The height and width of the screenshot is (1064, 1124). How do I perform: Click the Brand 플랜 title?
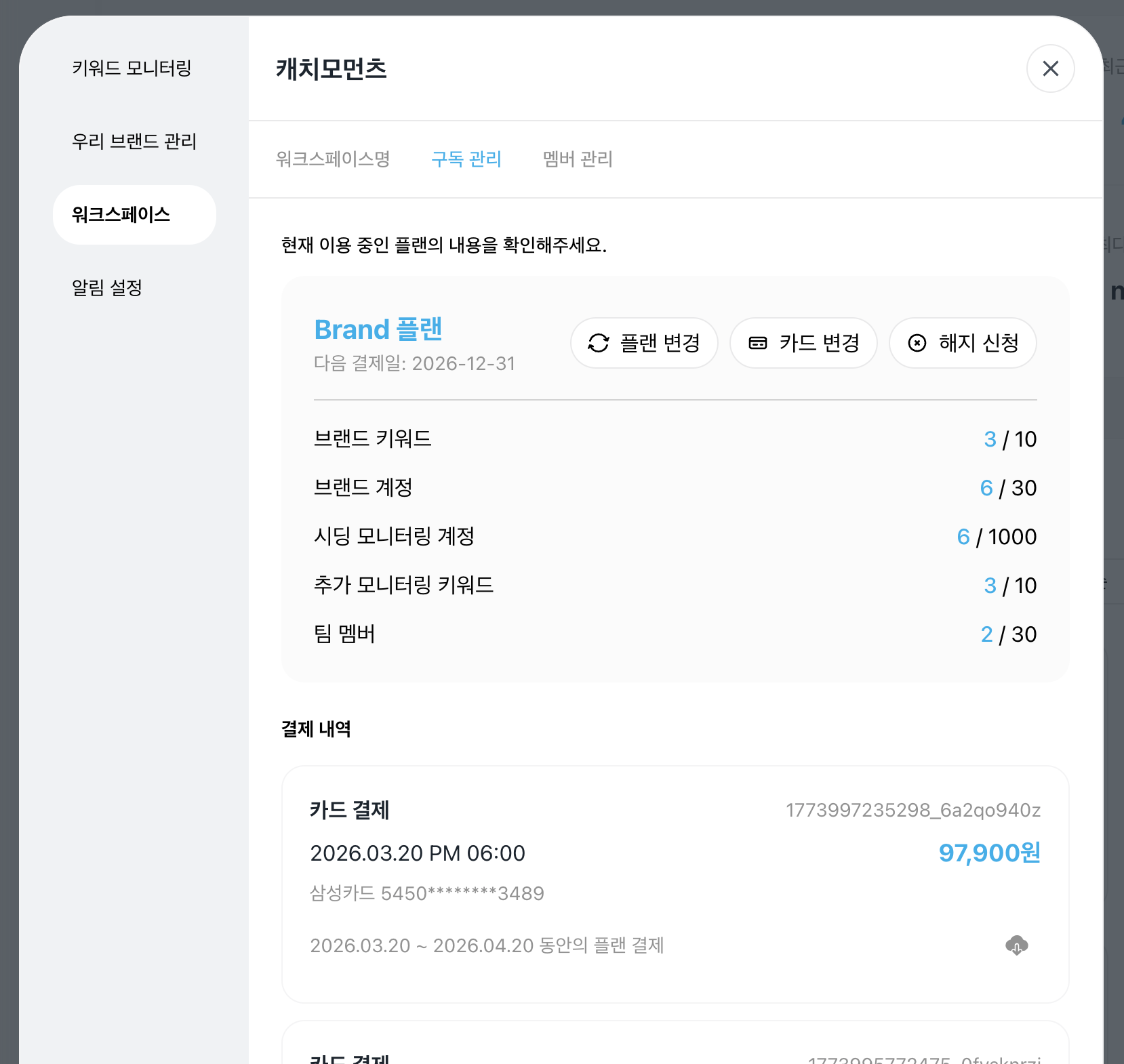[378, 329]
